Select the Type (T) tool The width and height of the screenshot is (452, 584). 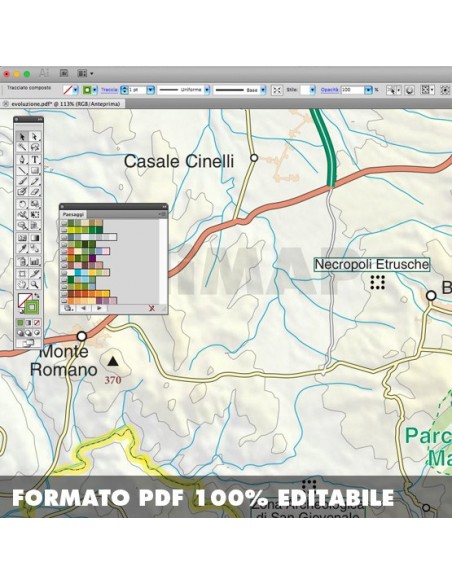[35, 159]
